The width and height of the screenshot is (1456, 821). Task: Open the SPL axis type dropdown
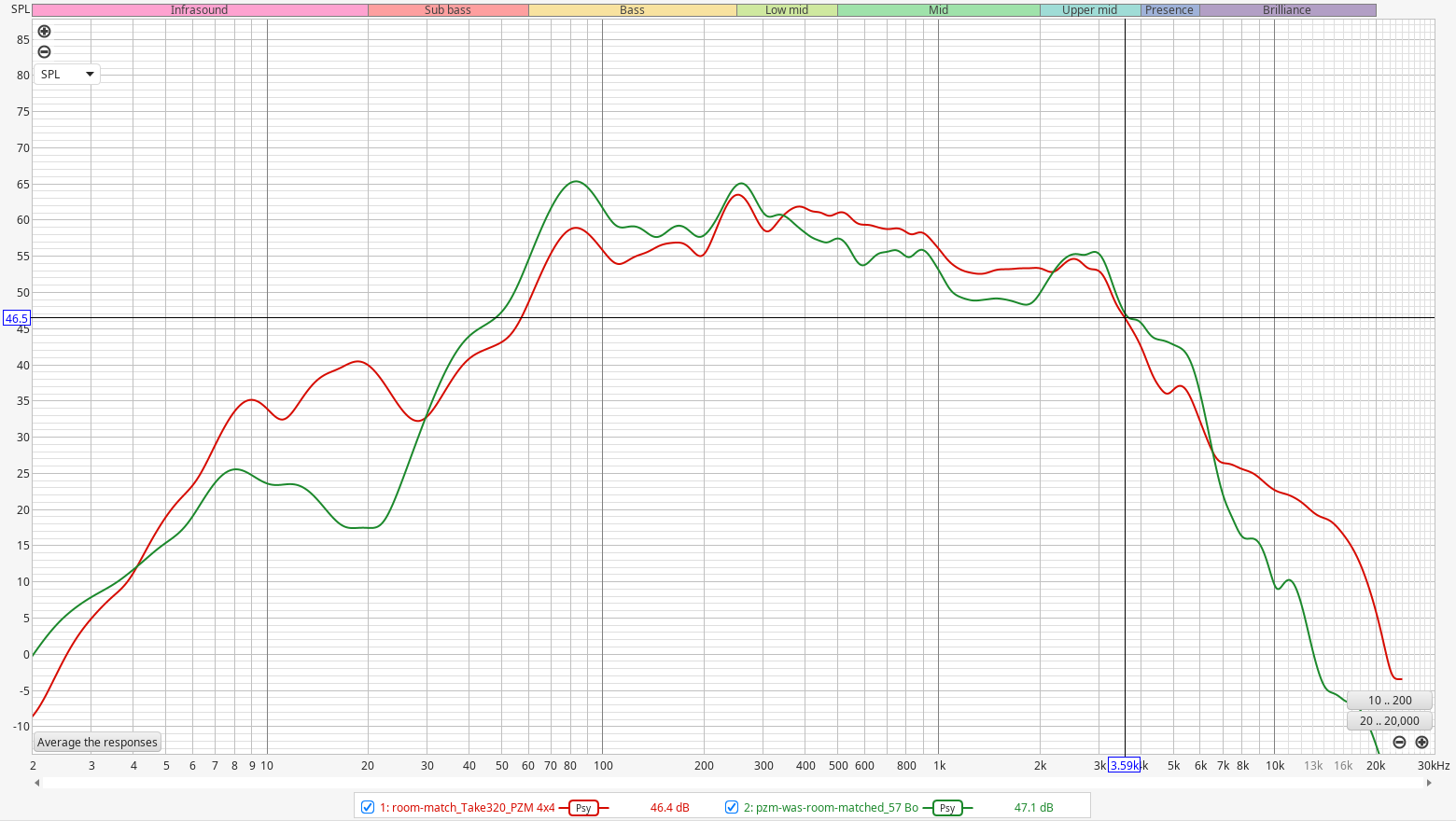[67, 75]
